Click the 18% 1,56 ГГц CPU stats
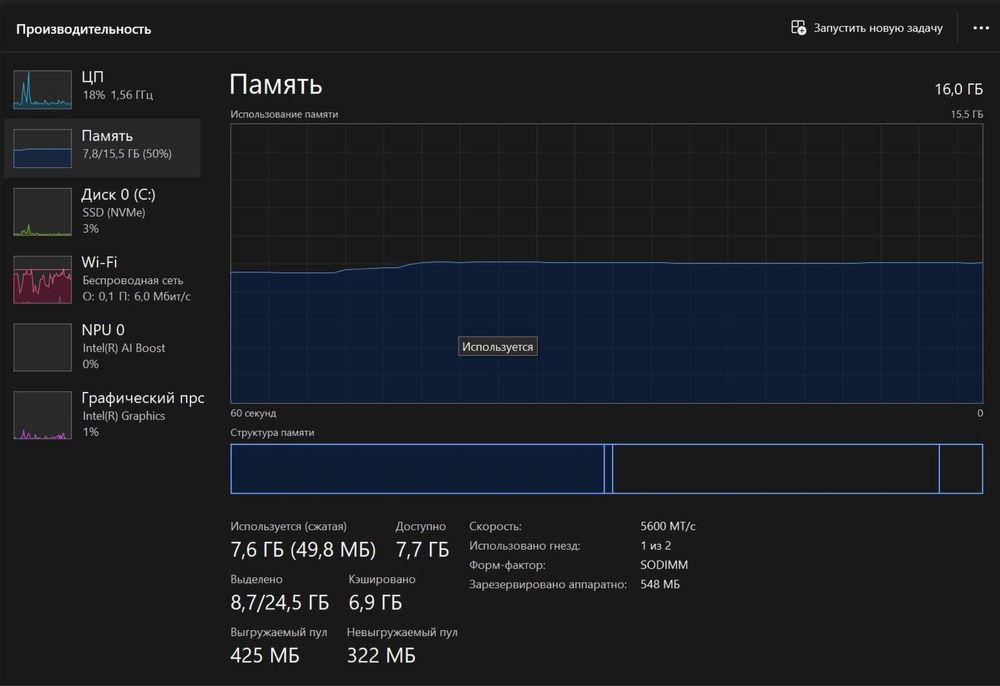Screen dimensions: 1000x686 pos(117,95)
